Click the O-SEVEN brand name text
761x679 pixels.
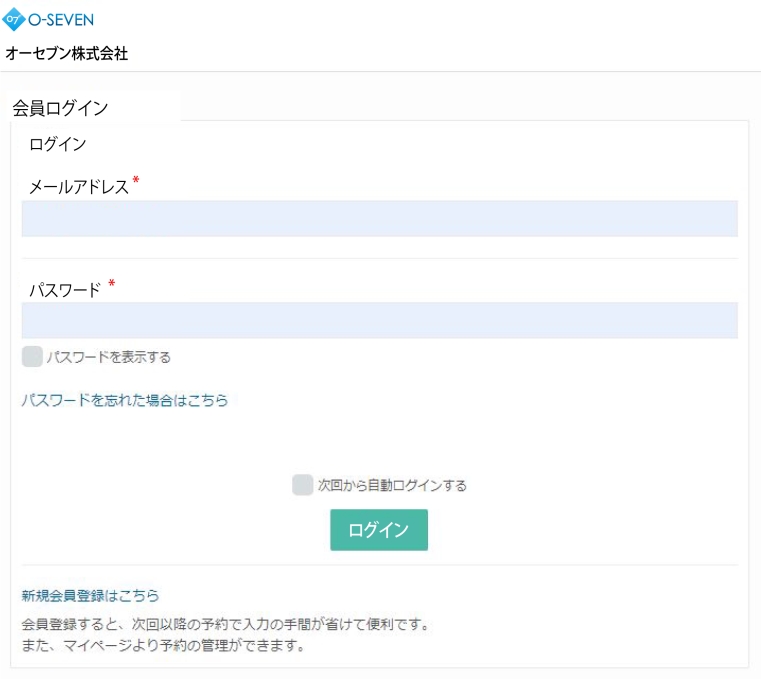61,19
